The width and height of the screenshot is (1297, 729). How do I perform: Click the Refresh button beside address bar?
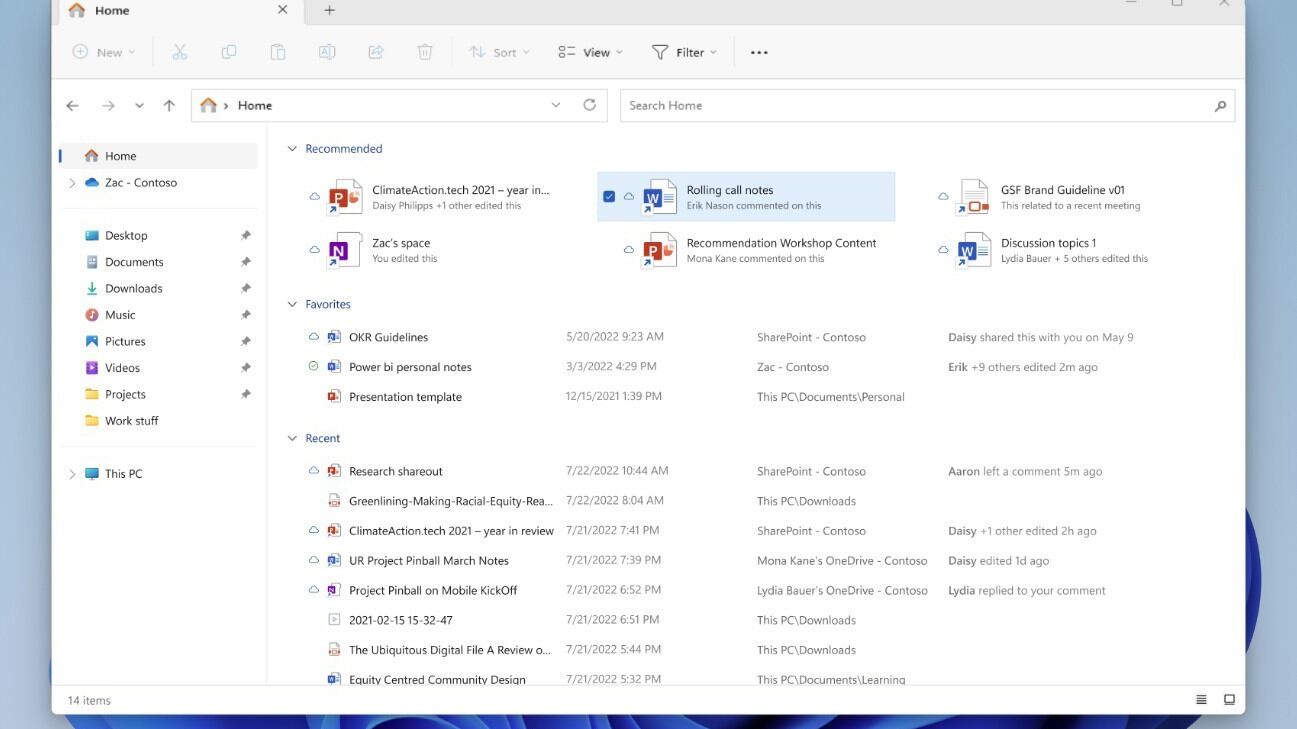589,105
